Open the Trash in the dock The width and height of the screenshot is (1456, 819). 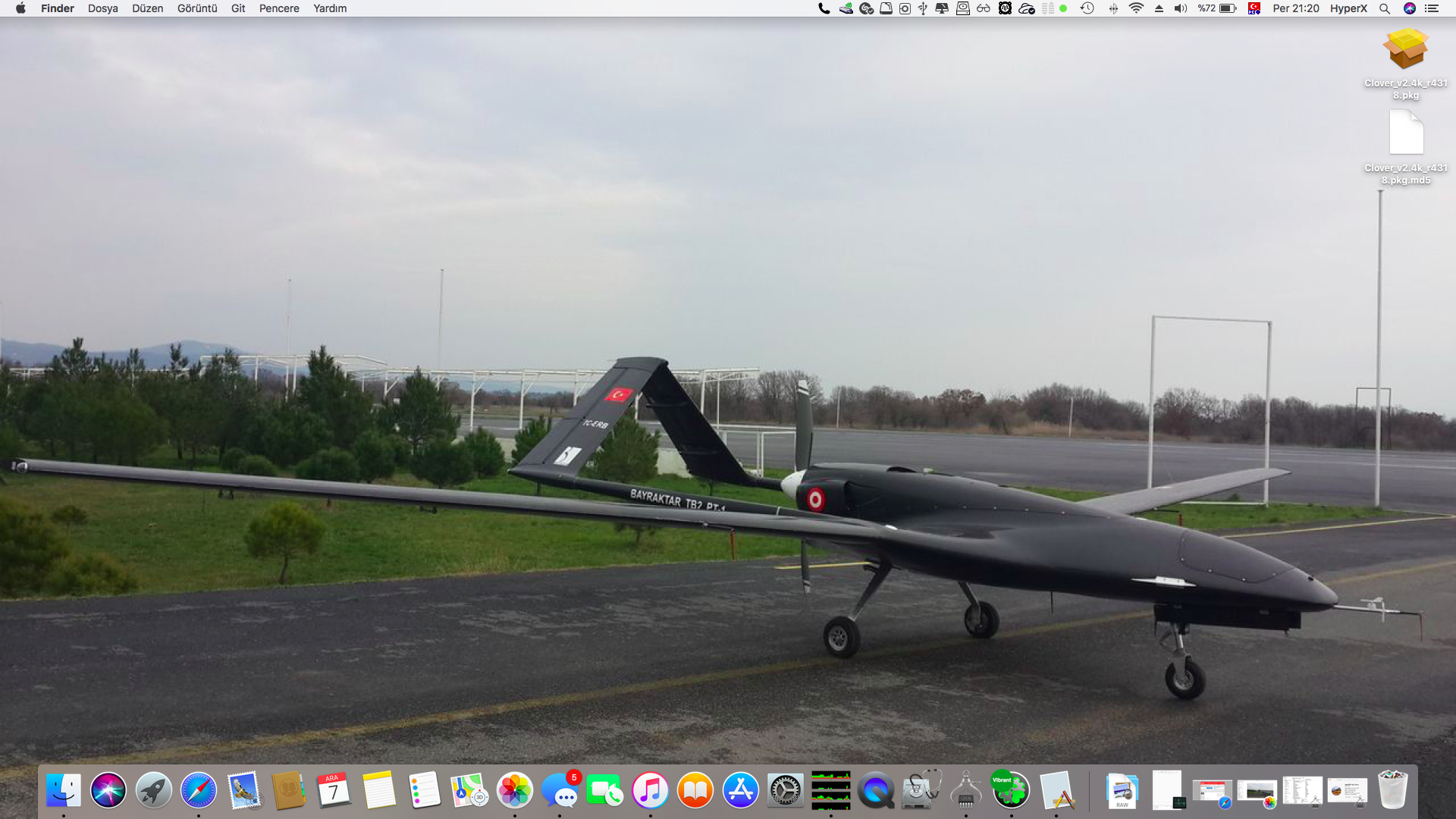click(1392, 791)
